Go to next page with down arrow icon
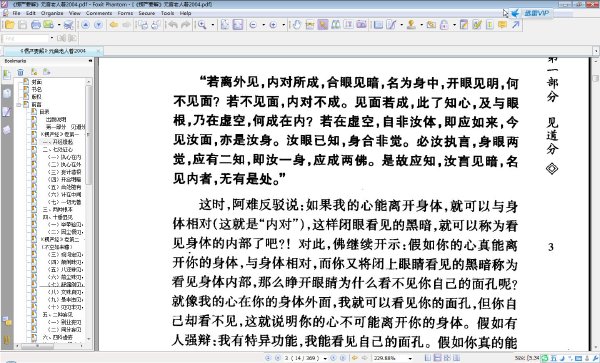Image resolution: width=600 pixels, height=363 pixels. click(98, 25)
